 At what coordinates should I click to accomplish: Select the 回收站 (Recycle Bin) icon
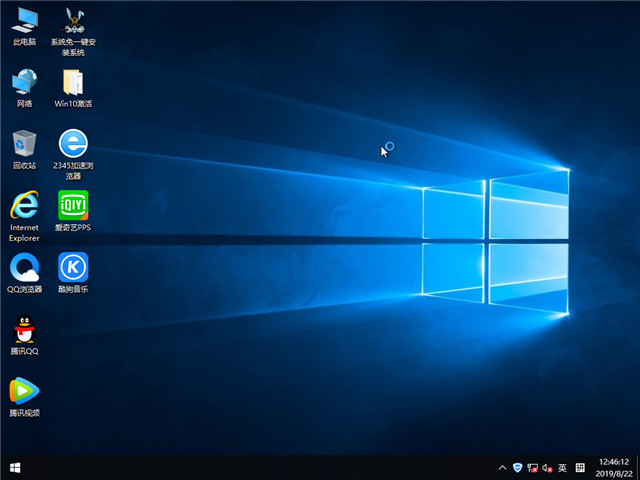click(24, 144)
